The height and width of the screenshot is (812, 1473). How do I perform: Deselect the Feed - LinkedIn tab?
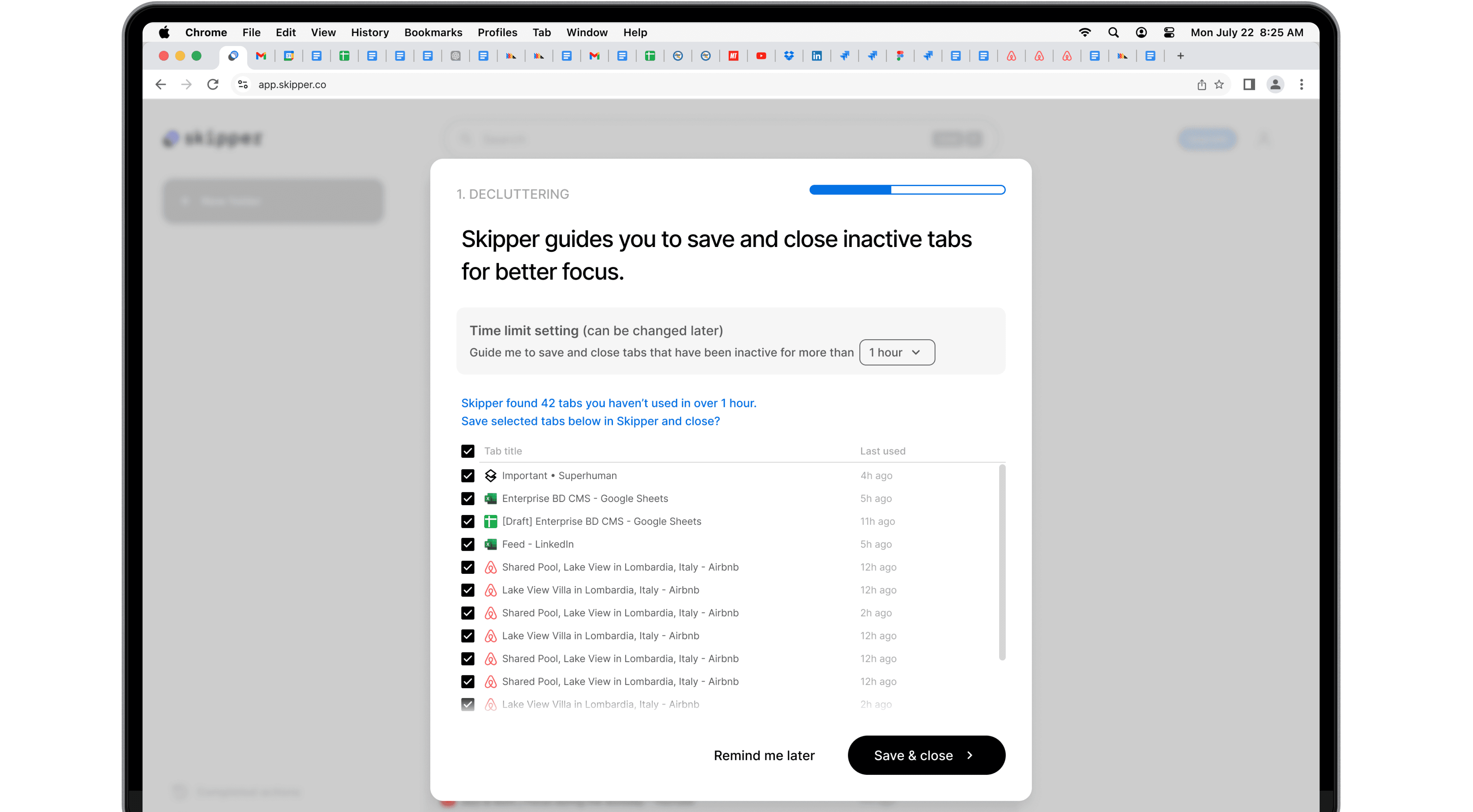(x=468, y=544)
